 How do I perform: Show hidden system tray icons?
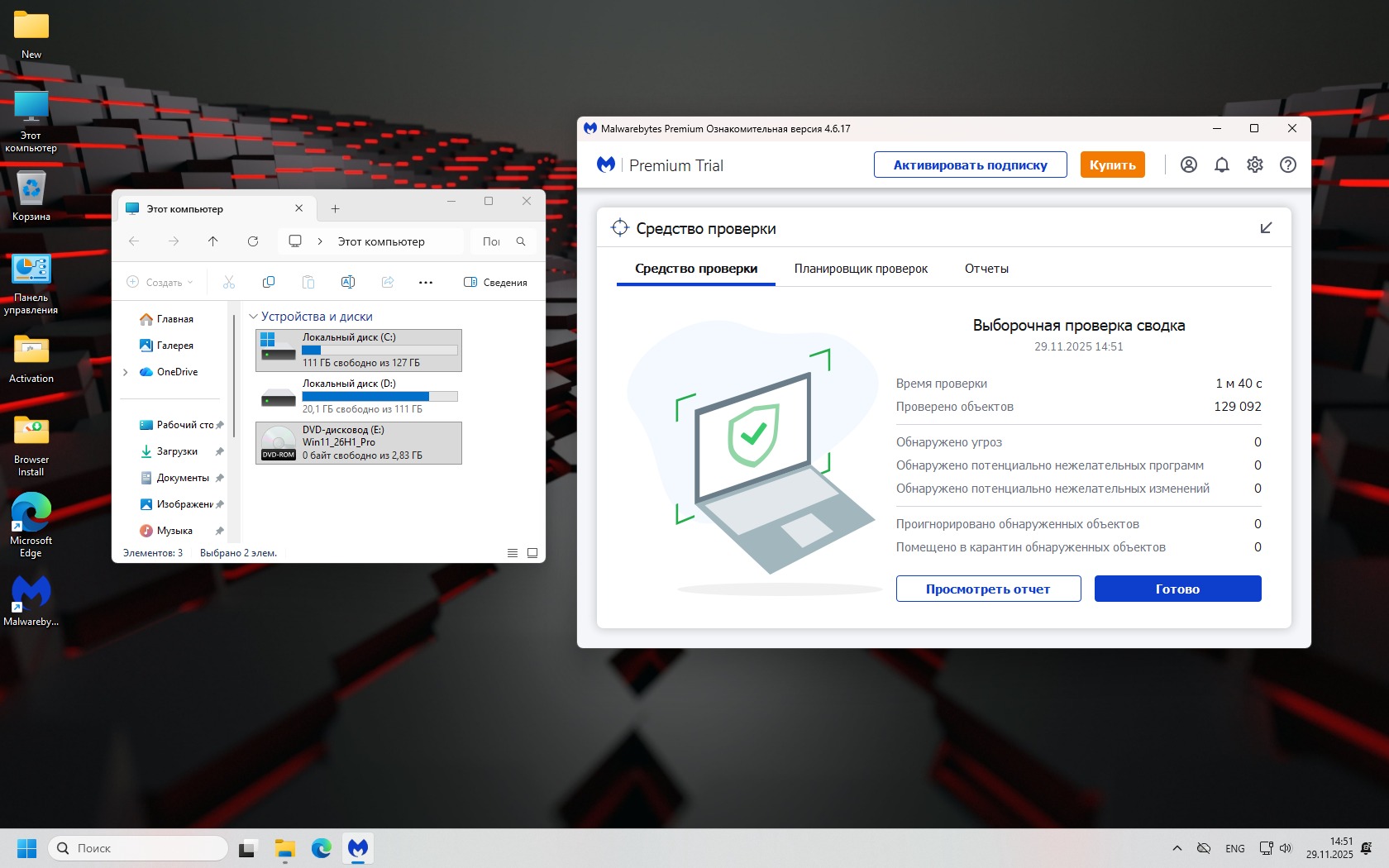tap(1177, 848)
